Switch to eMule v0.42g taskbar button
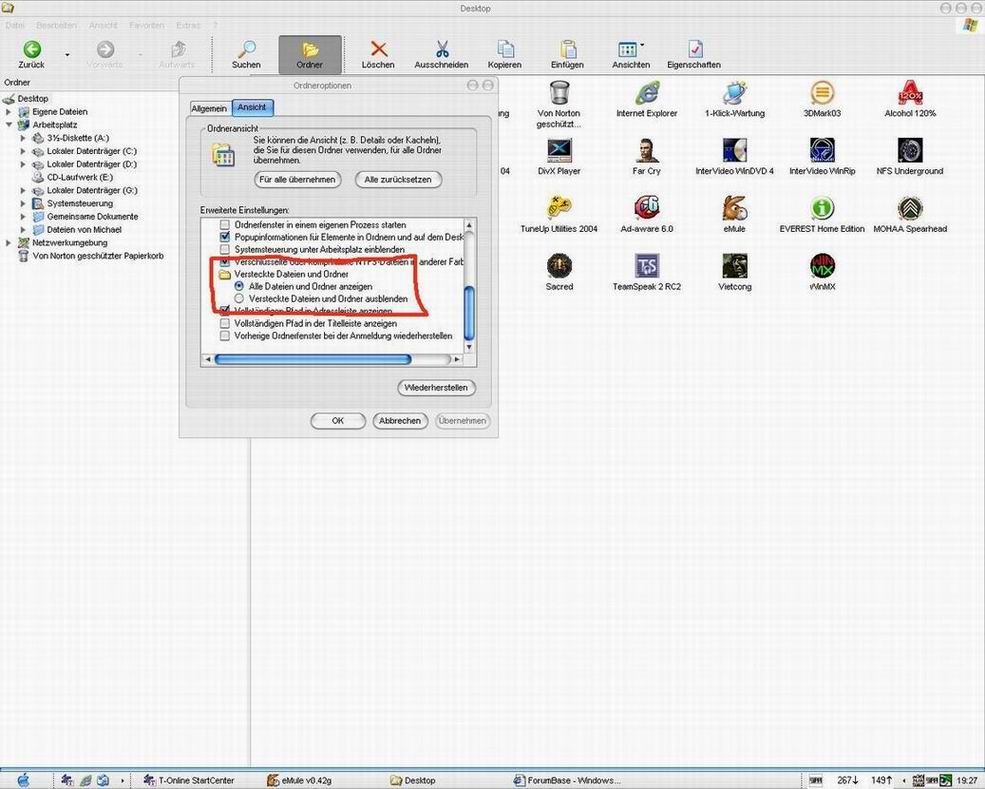This screenshot has height=789, width=985. coord(299,780)
